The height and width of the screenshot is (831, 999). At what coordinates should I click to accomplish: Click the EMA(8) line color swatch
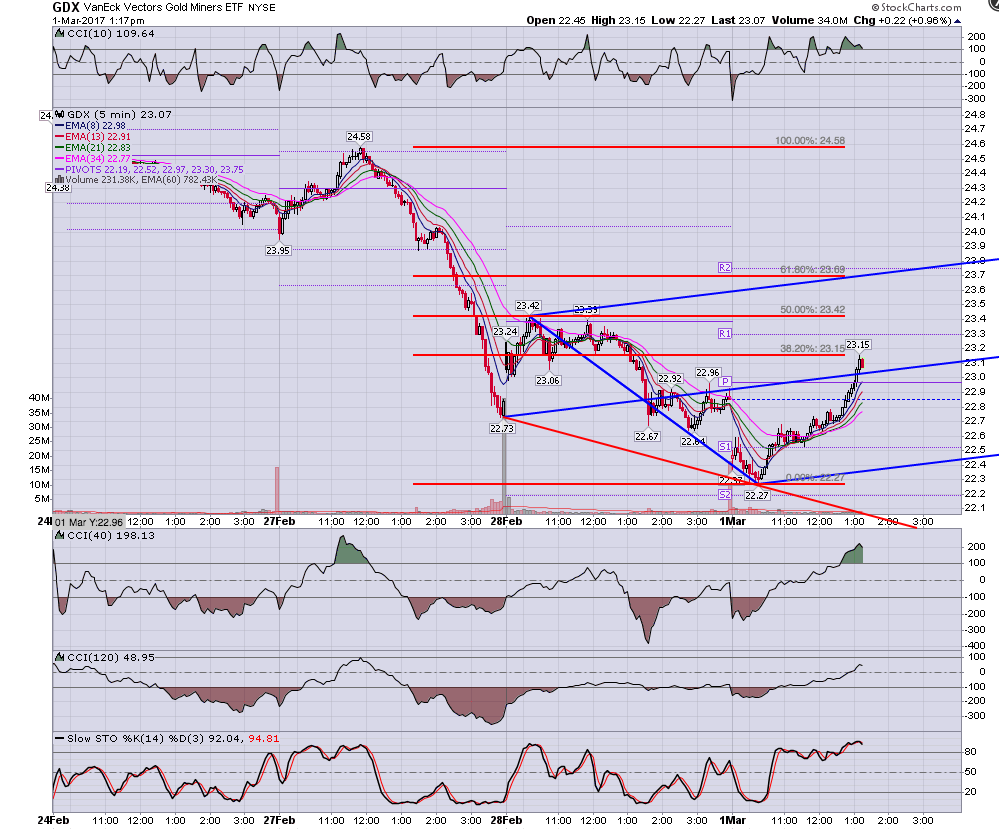[x=60, y=126]
